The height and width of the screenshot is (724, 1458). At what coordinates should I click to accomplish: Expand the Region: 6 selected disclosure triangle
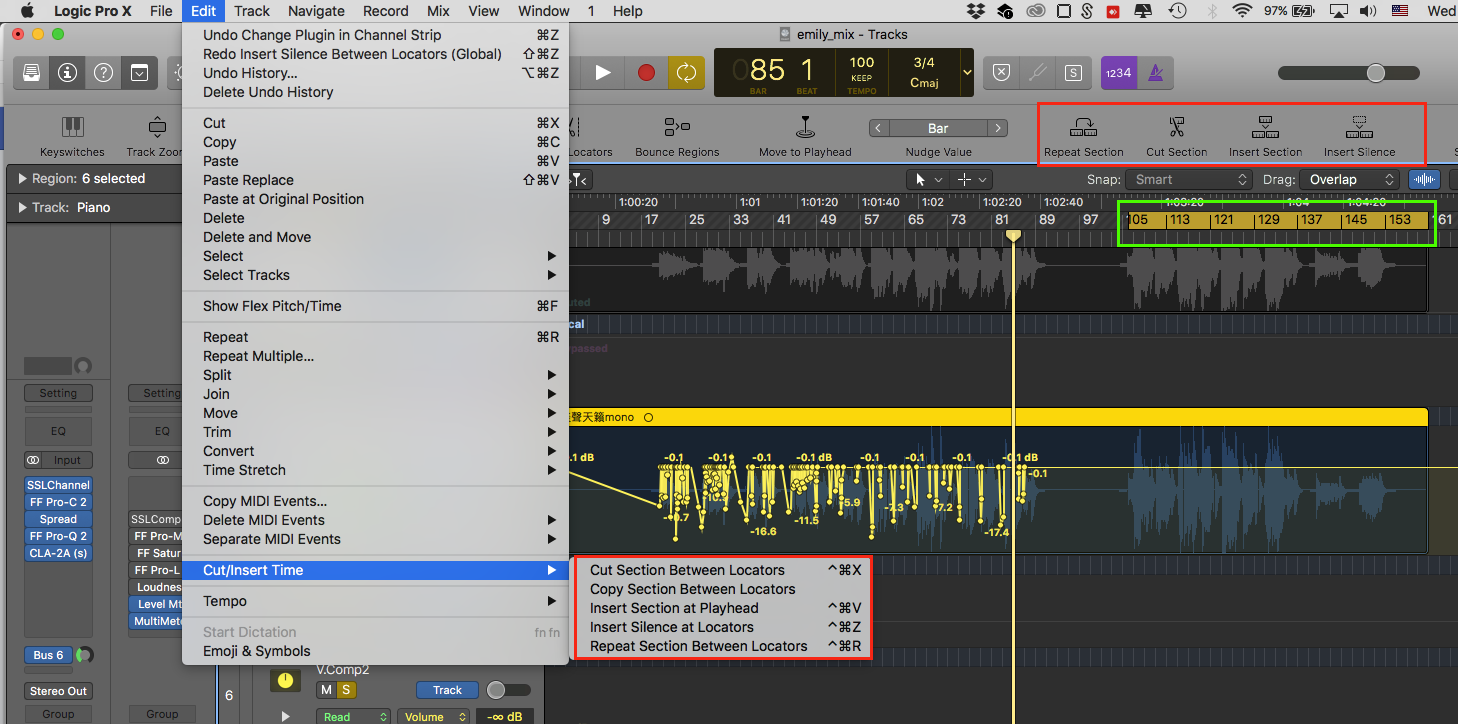pos(23,179)
